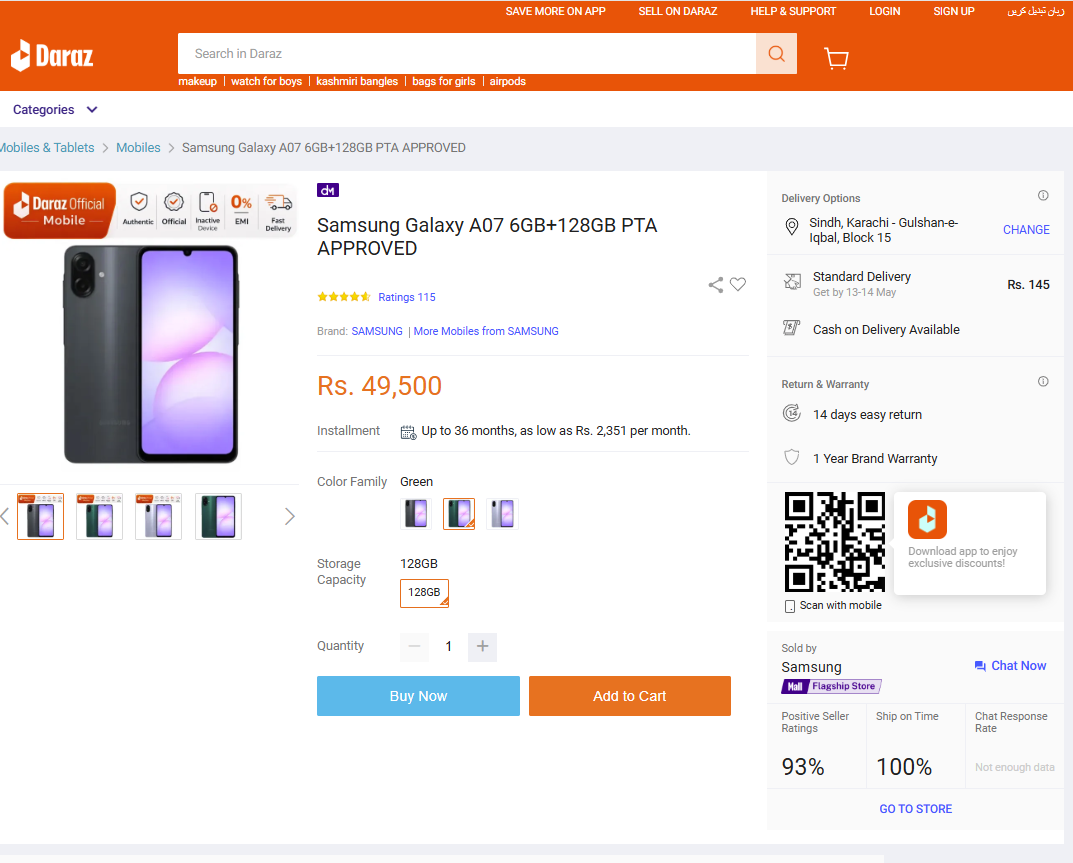Click the location pin icon

pos(792,227)
